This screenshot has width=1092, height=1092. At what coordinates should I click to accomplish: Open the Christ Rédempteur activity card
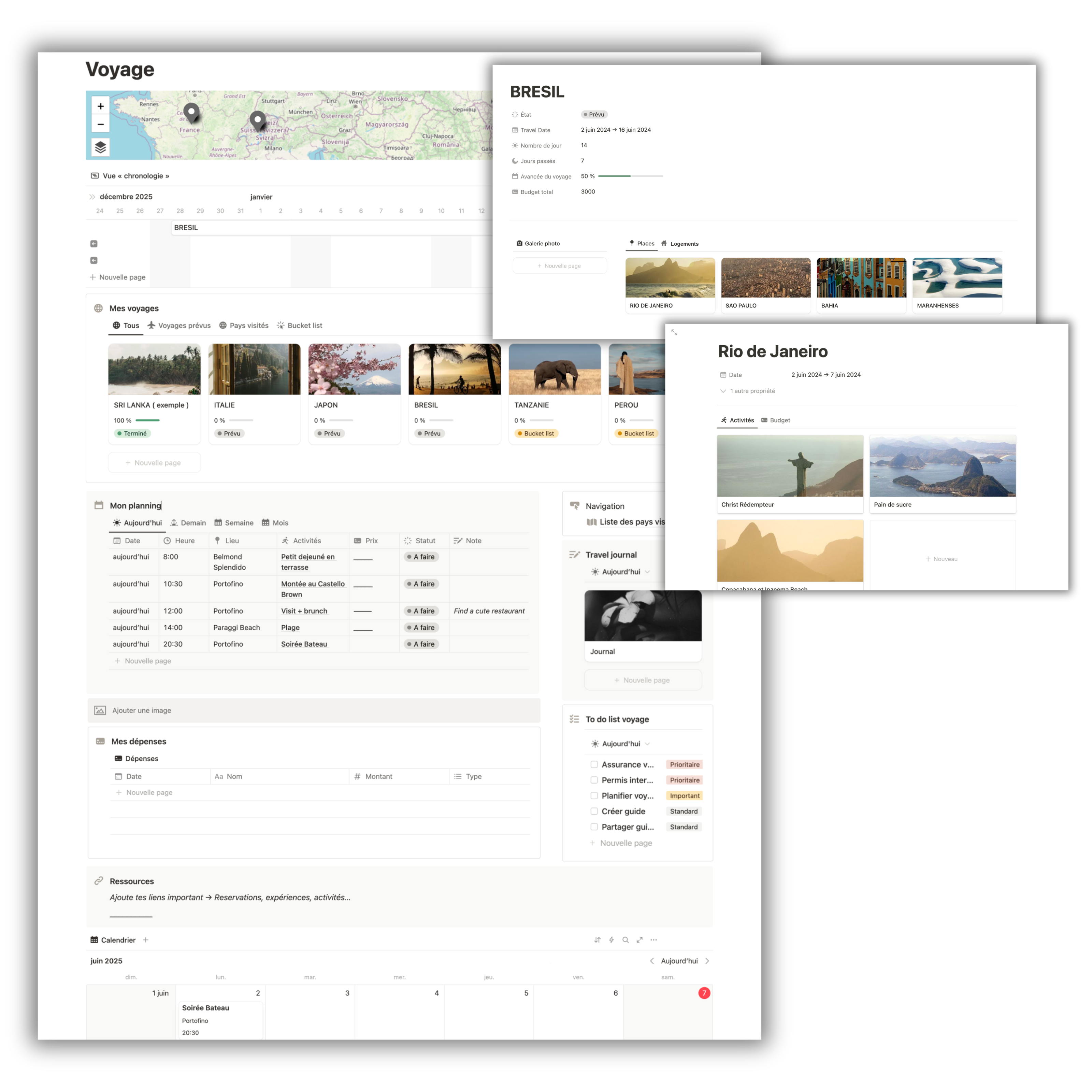tap(790, 474)
